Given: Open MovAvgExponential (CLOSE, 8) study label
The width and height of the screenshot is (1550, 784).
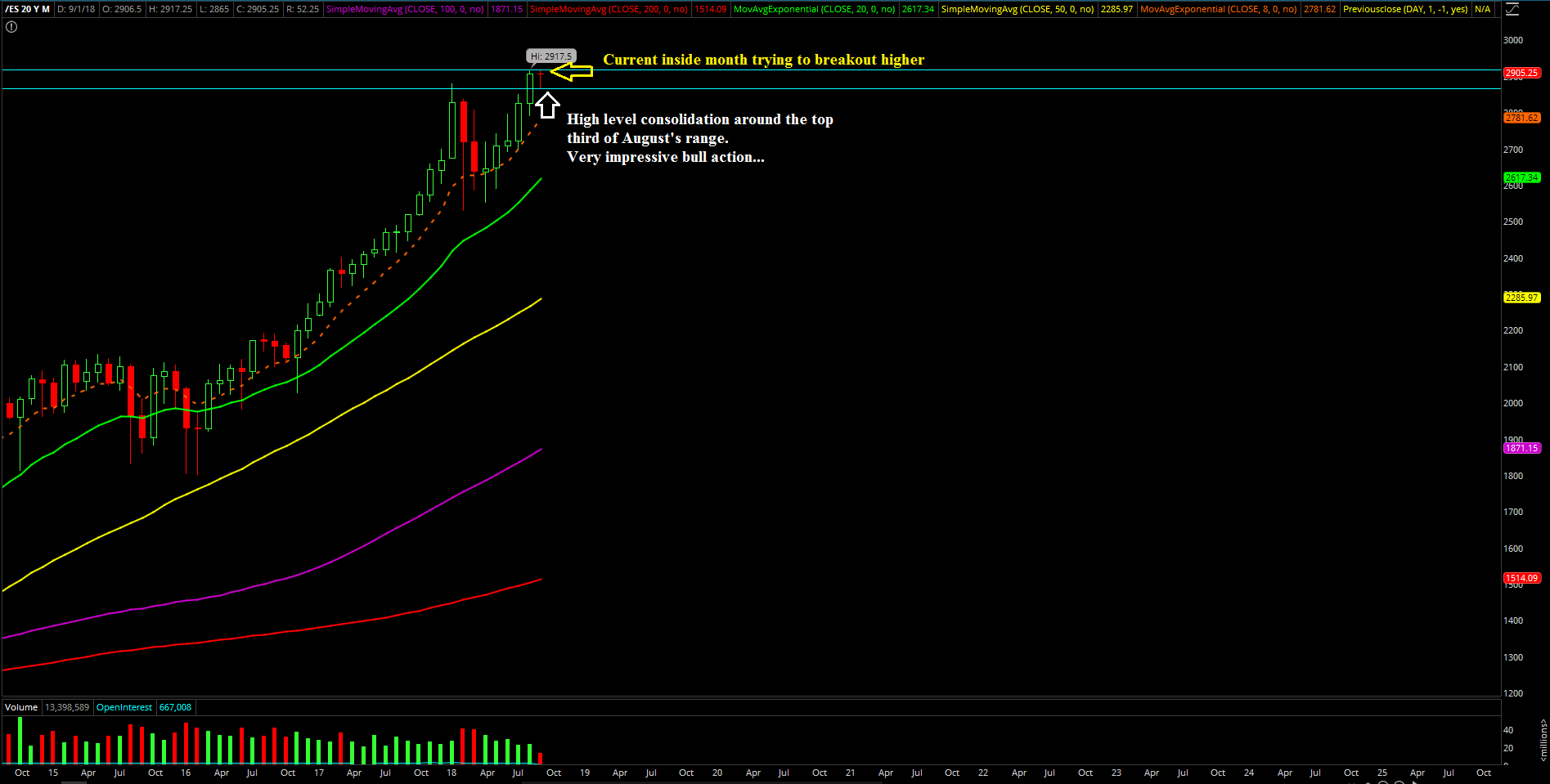Looking at the screenshot, I should tap(1218, 9).
